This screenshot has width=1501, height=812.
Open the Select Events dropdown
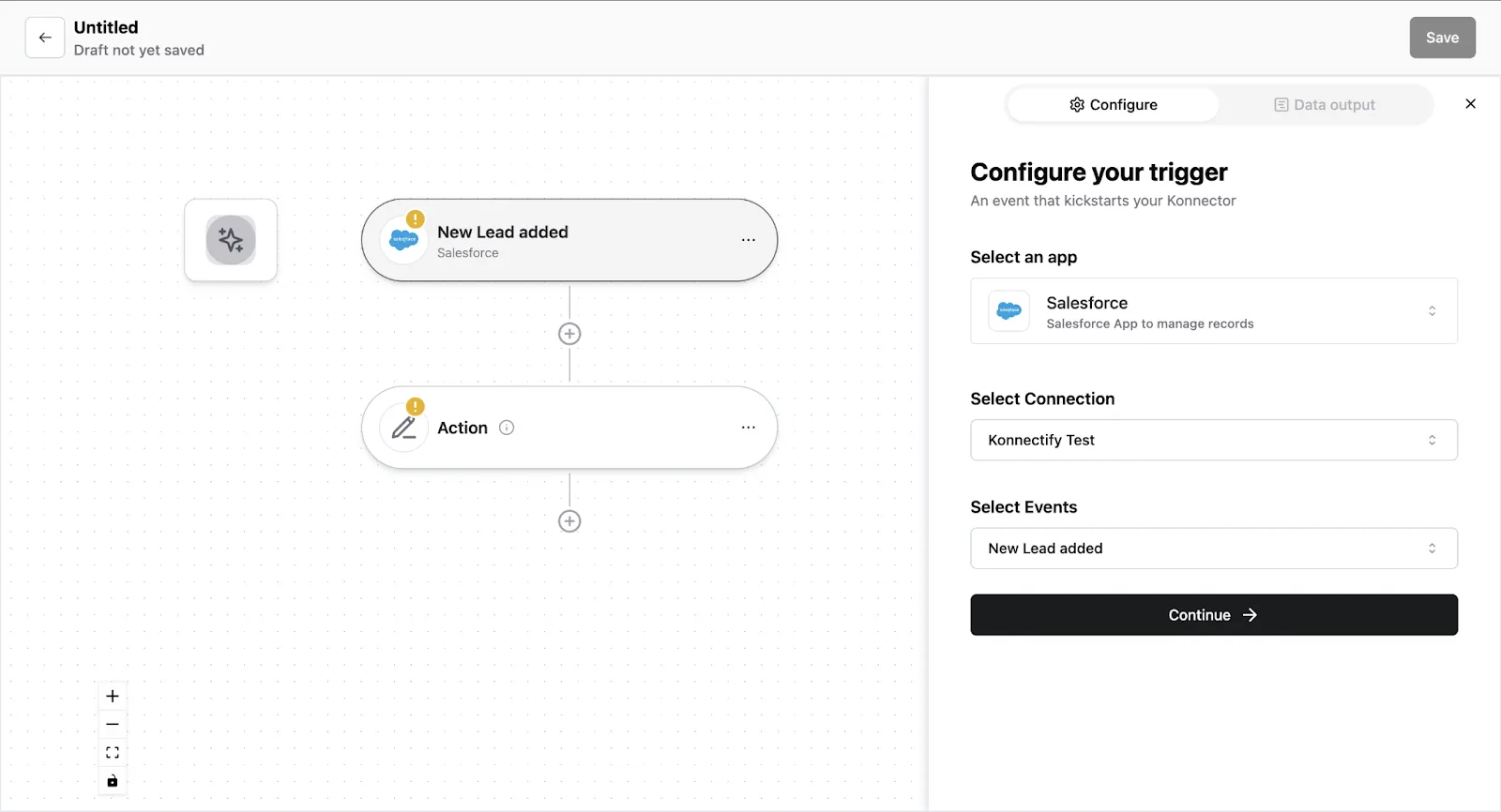(x=1214, y=549)
